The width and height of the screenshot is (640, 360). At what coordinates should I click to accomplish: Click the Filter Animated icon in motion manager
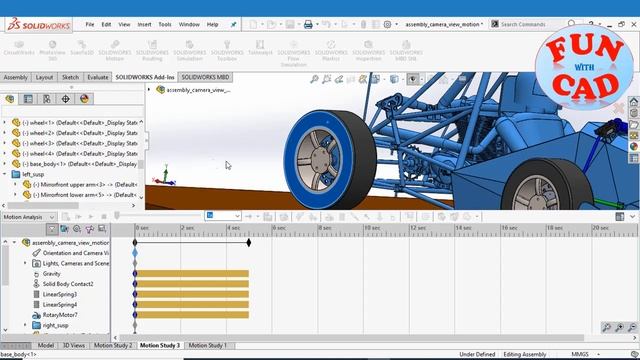[x=64, y=229]
